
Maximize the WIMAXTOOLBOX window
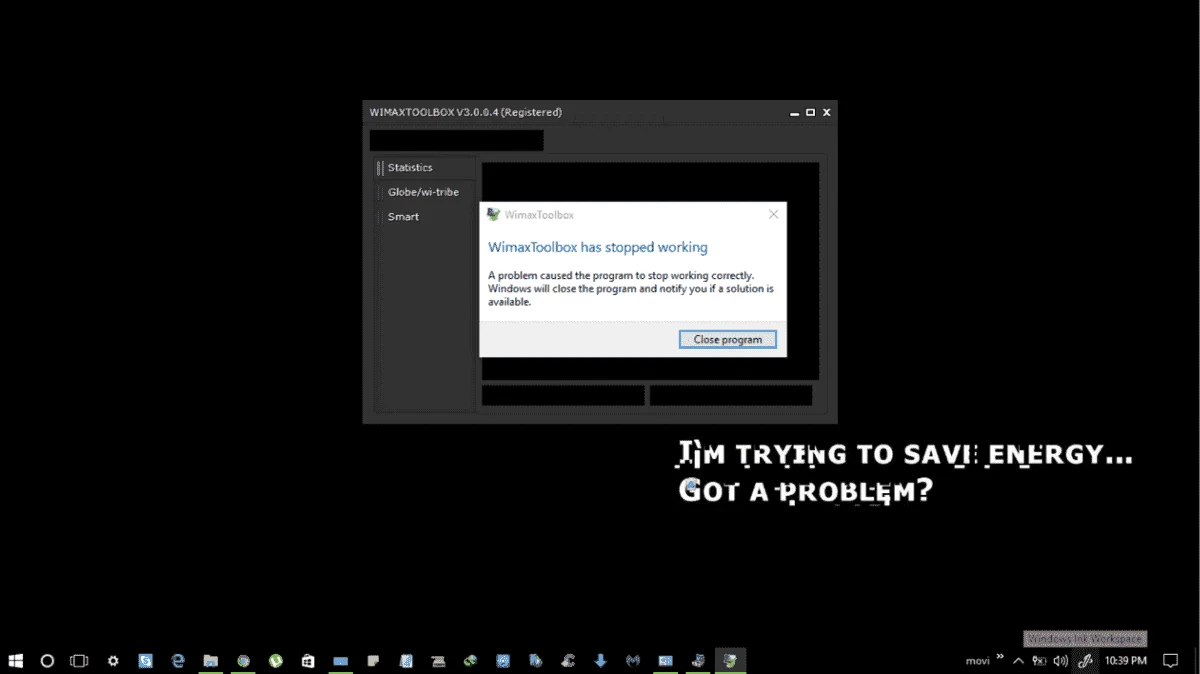coord(810,112)
